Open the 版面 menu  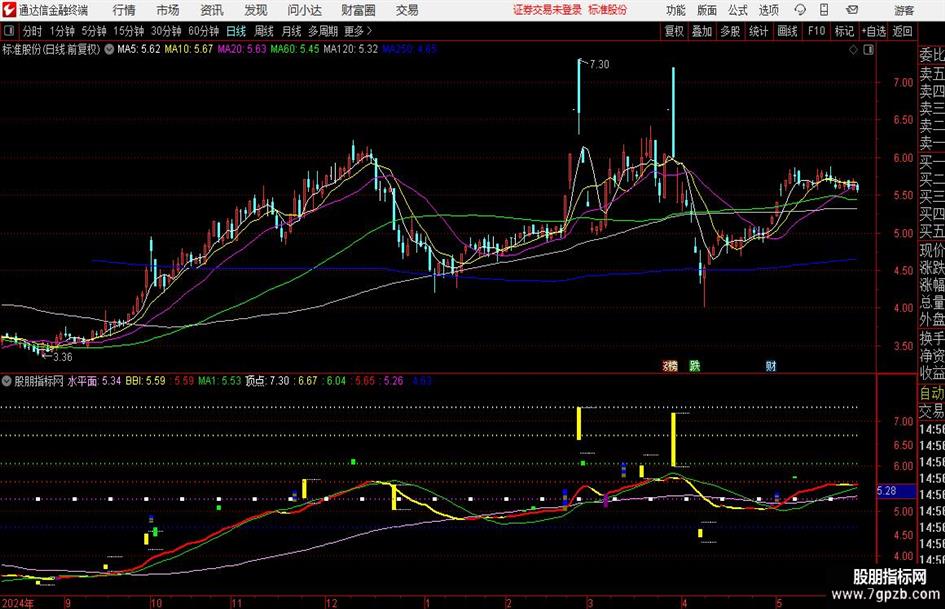707,10
